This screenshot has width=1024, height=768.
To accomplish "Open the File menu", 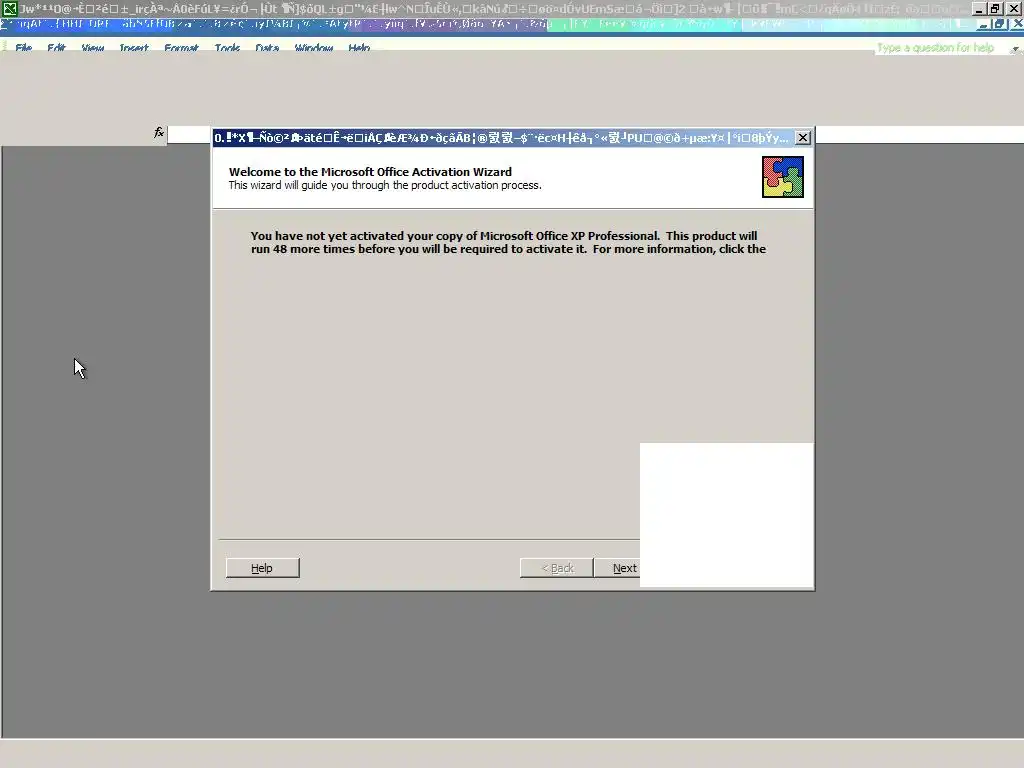I will [24, 48].
